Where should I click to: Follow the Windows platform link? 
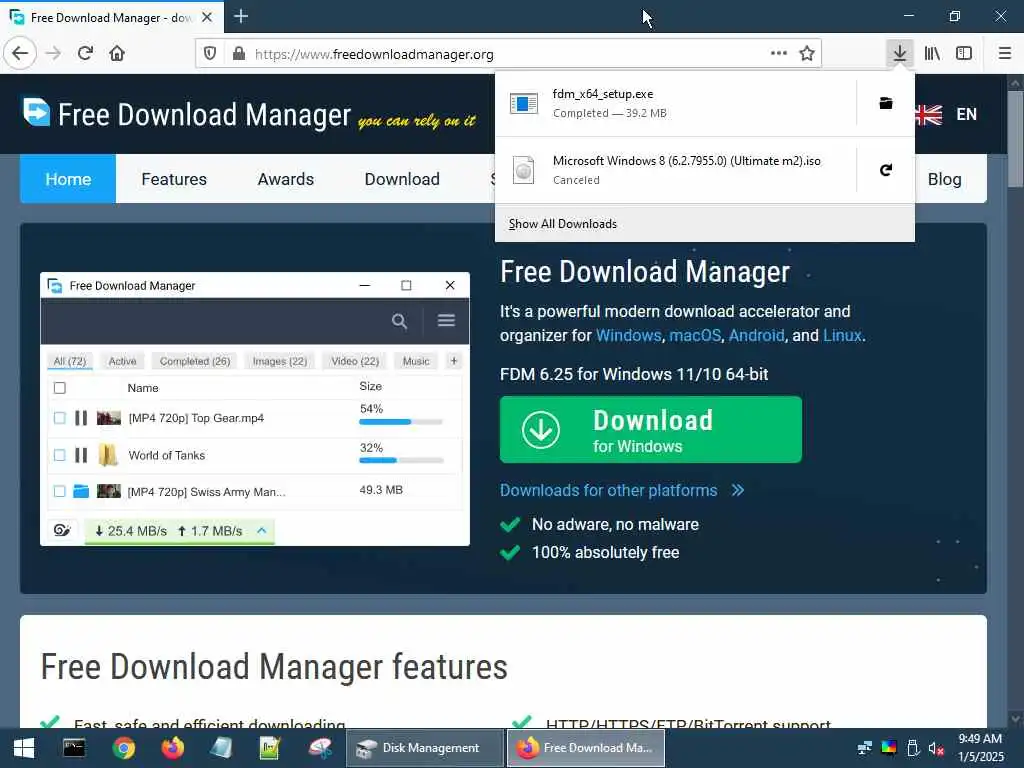tap(628, 335)
